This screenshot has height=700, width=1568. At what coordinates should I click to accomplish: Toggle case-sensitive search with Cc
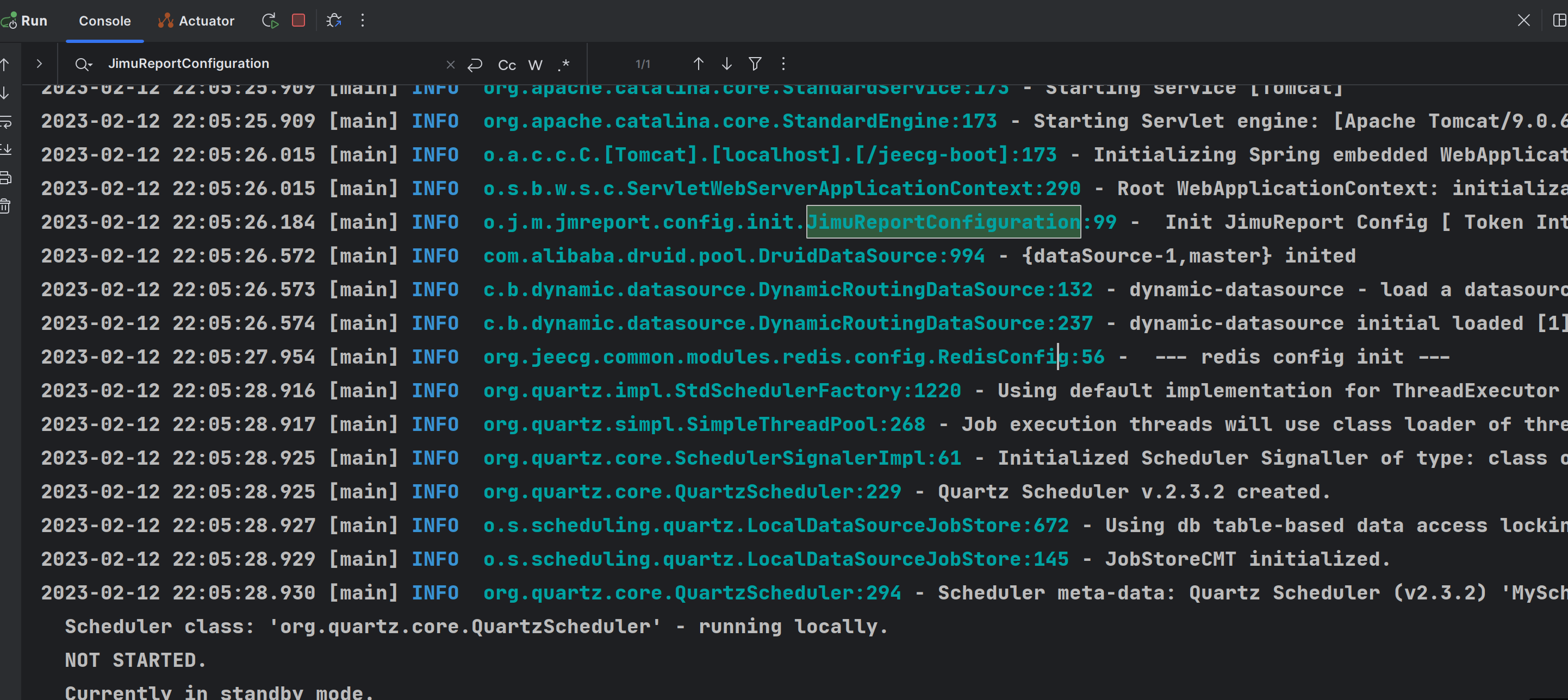click(x=506, y=65)
